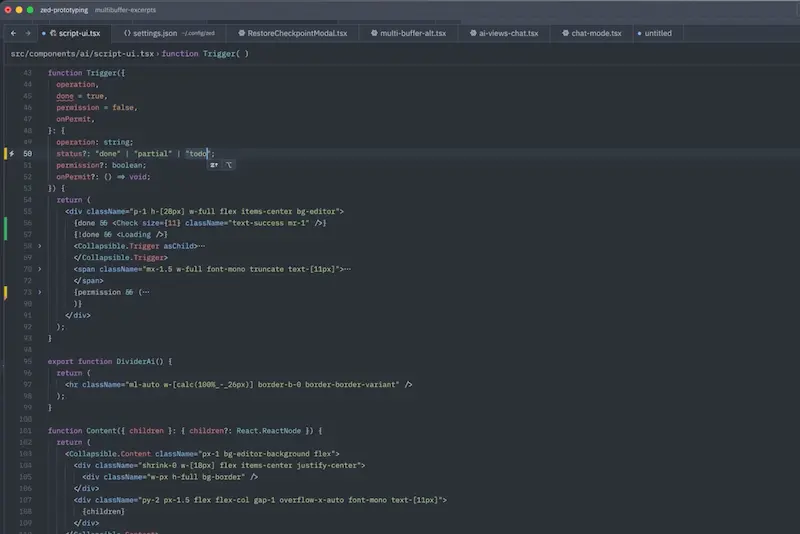Open the chat-mode.tsx tab
The height and width of the screenshot is (534, 800).
point(591,33)
